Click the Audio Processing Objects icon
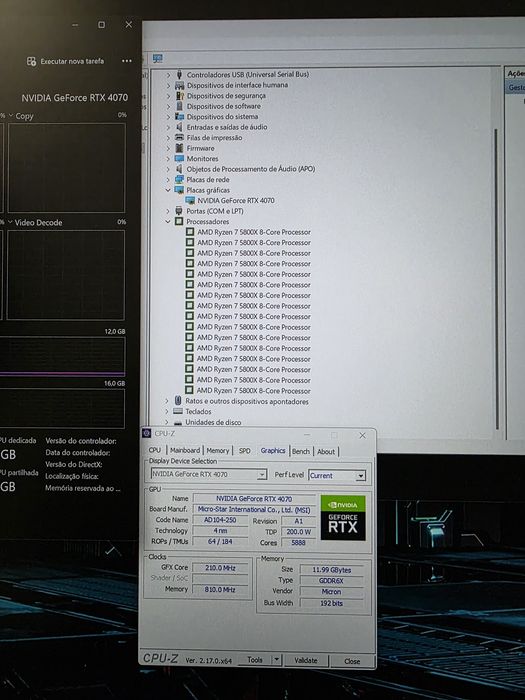Screen dimensions: 525x700 [x=179, y=169]
